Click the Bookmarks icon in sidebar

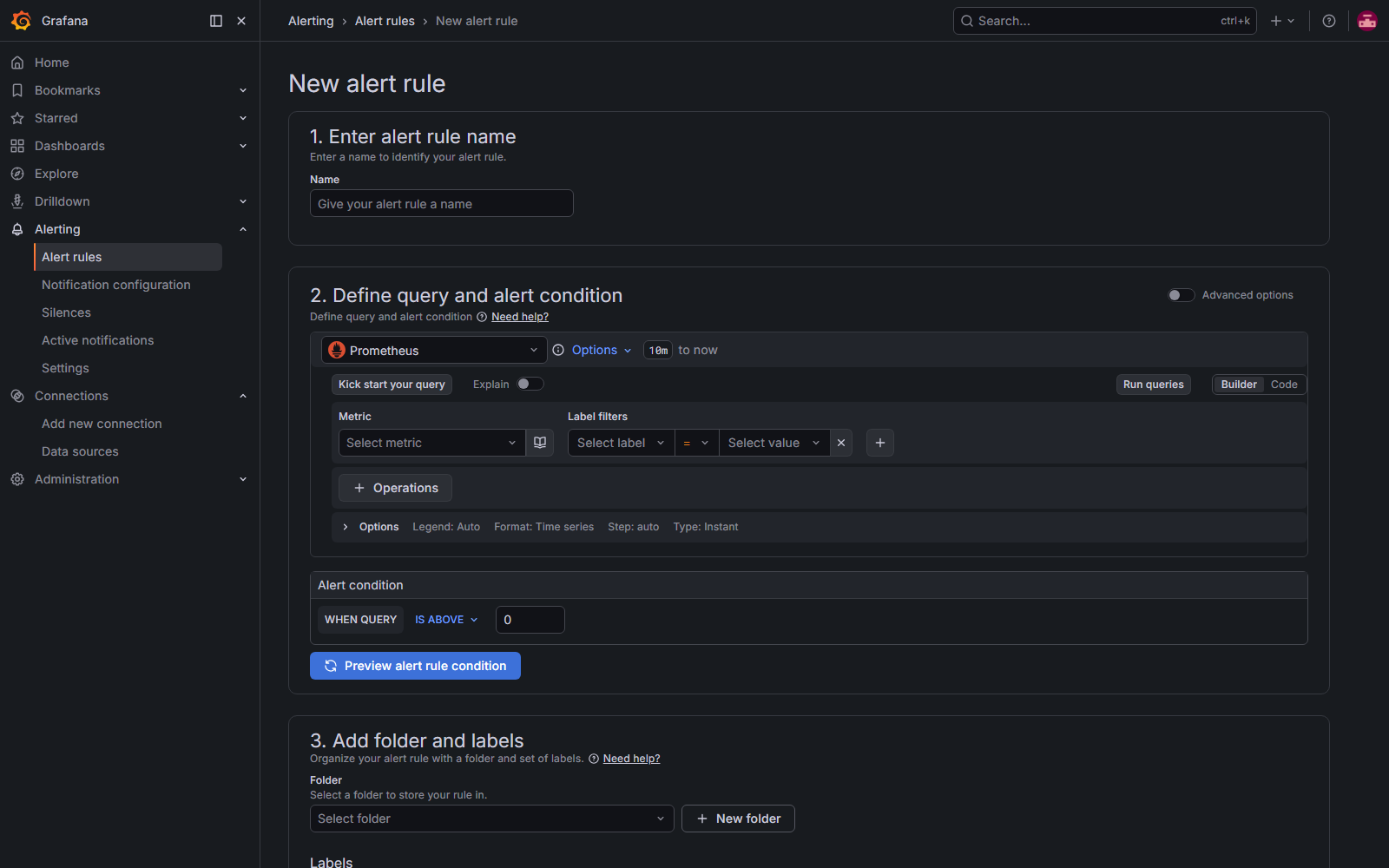click(x=17, y=90)
